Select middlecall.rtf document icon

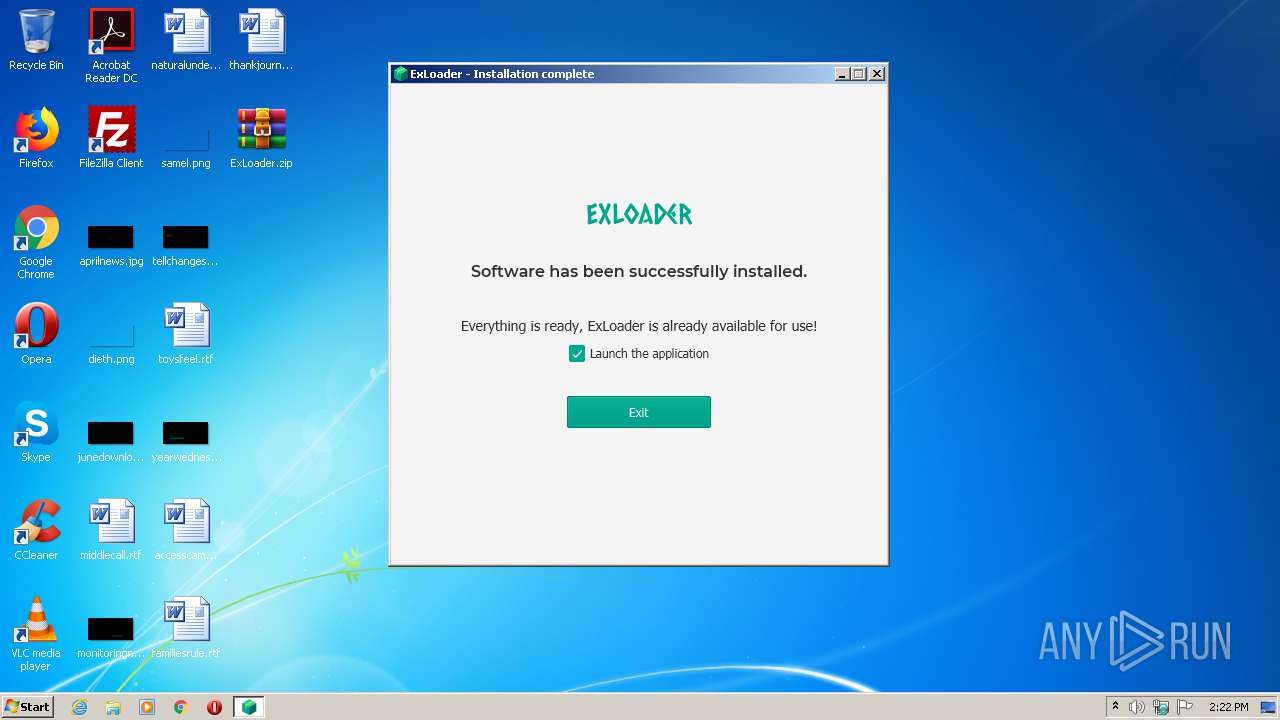pos(111,530)
